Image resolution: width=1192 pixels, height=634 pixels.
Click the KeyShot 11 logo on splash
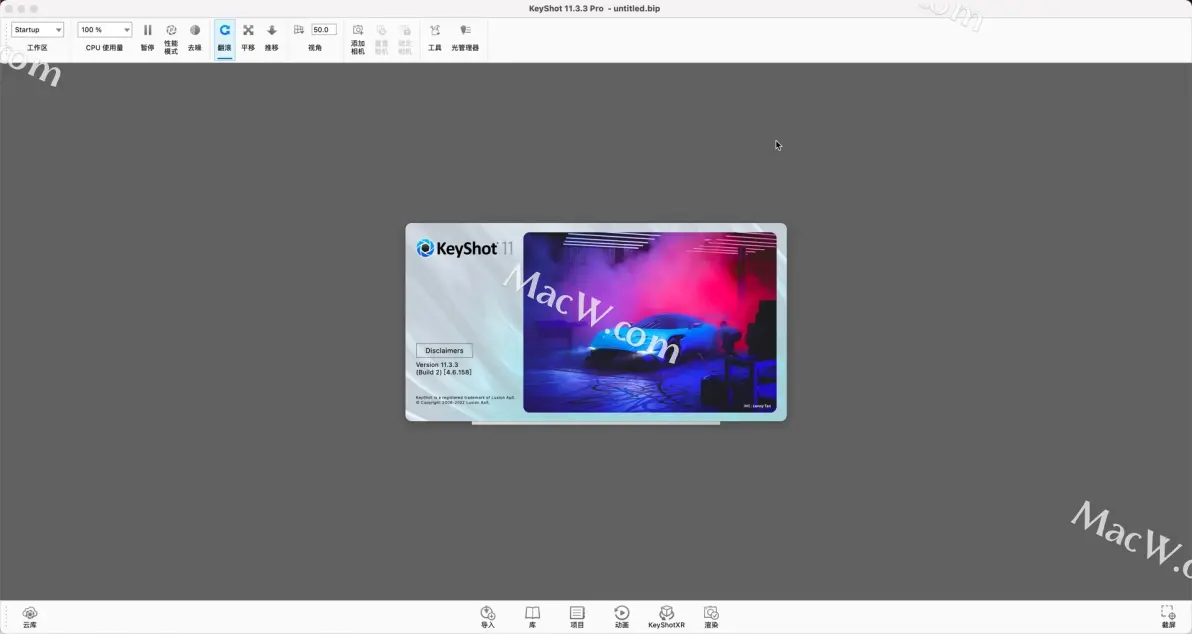click(464, 249)
